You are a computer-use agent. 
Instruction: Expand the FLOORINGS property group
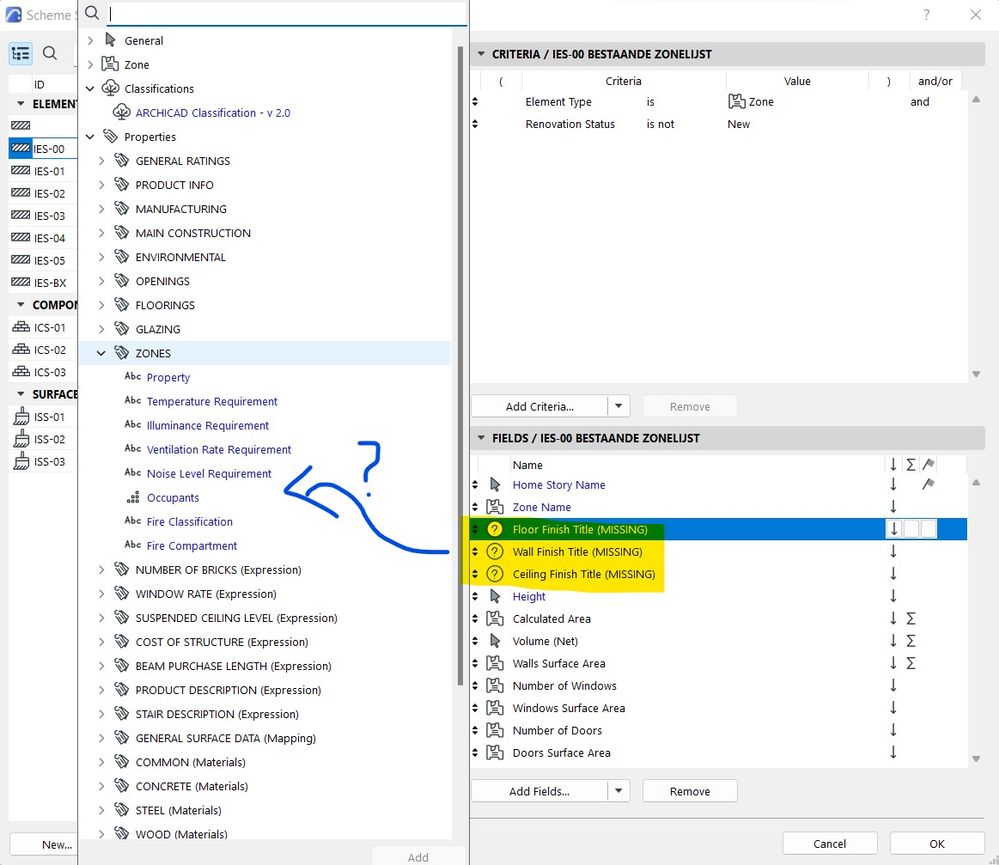pyautogui.click(x=101, y=305)
